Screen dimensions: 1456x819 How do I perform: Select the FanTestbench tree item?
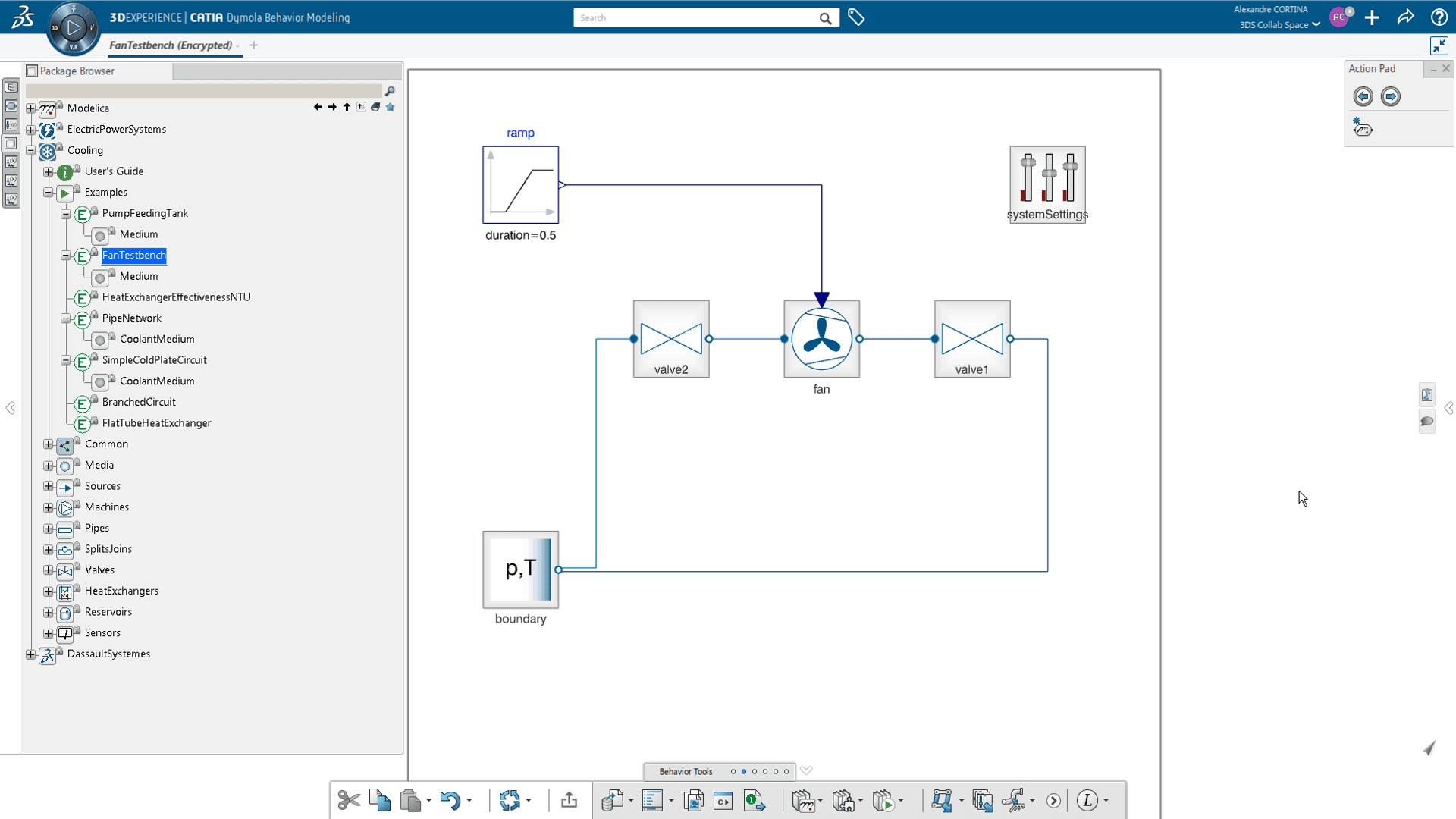coord(133,254)
